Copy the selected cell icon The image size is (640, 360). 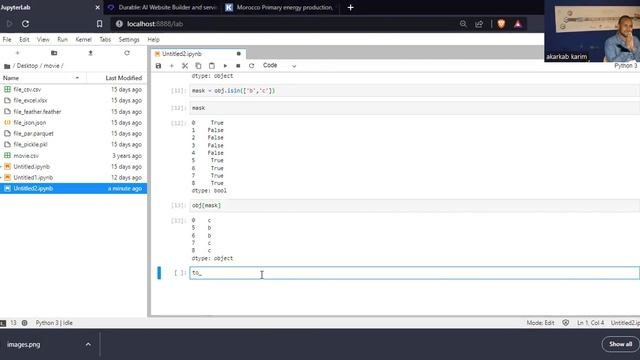198,66
